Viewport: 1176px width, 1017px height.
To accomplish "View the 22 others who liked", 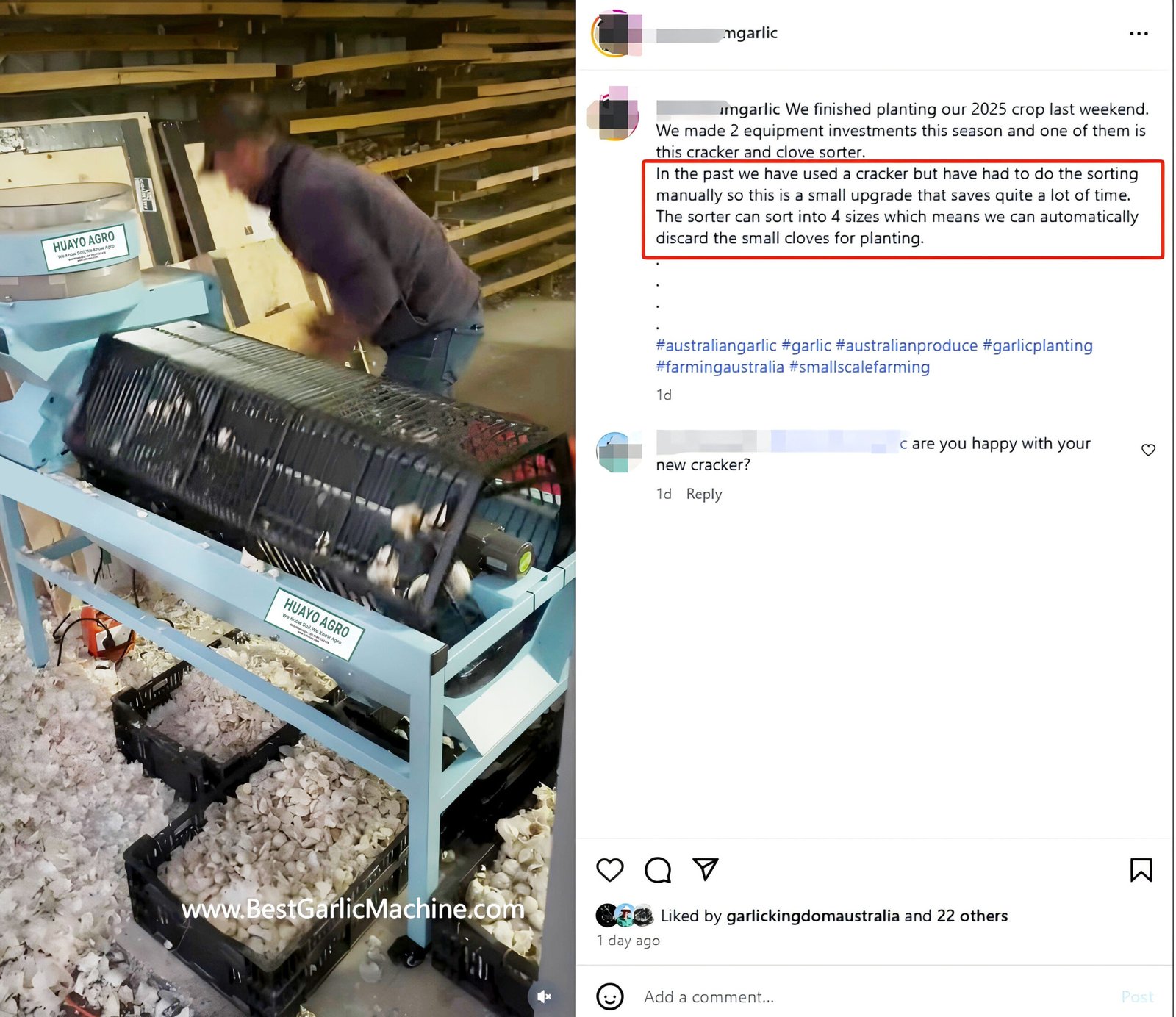I will [972, 916].
